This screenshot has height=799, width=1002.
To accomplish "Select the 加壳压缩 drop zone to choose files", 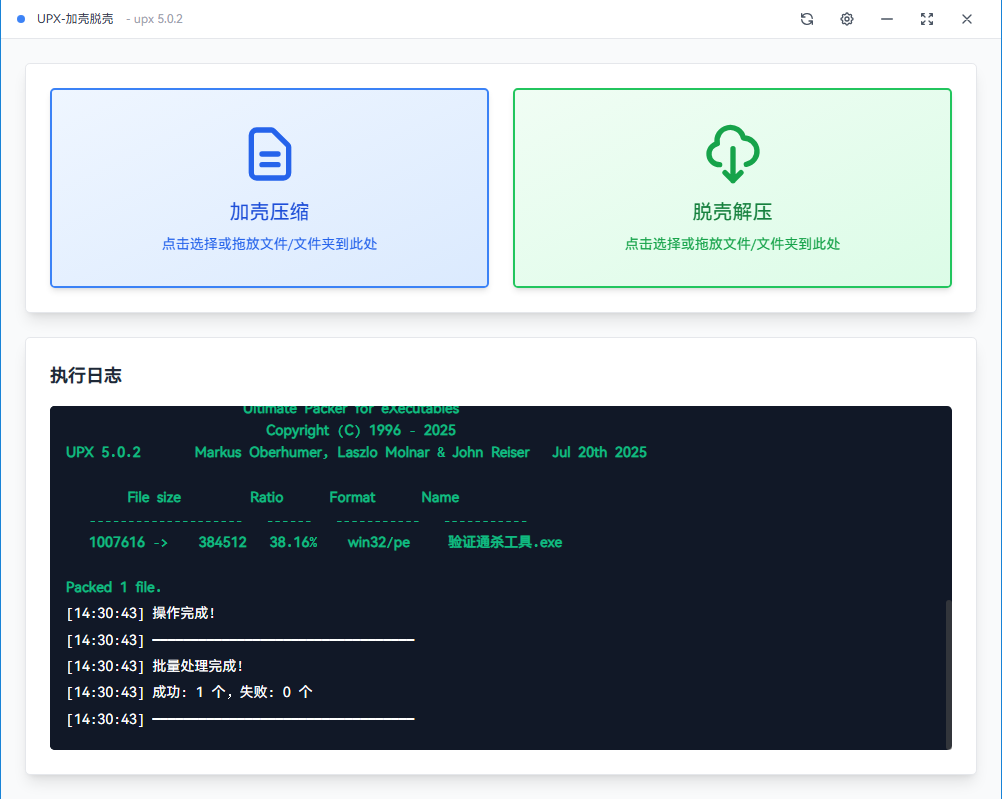I will coord(269,187).
